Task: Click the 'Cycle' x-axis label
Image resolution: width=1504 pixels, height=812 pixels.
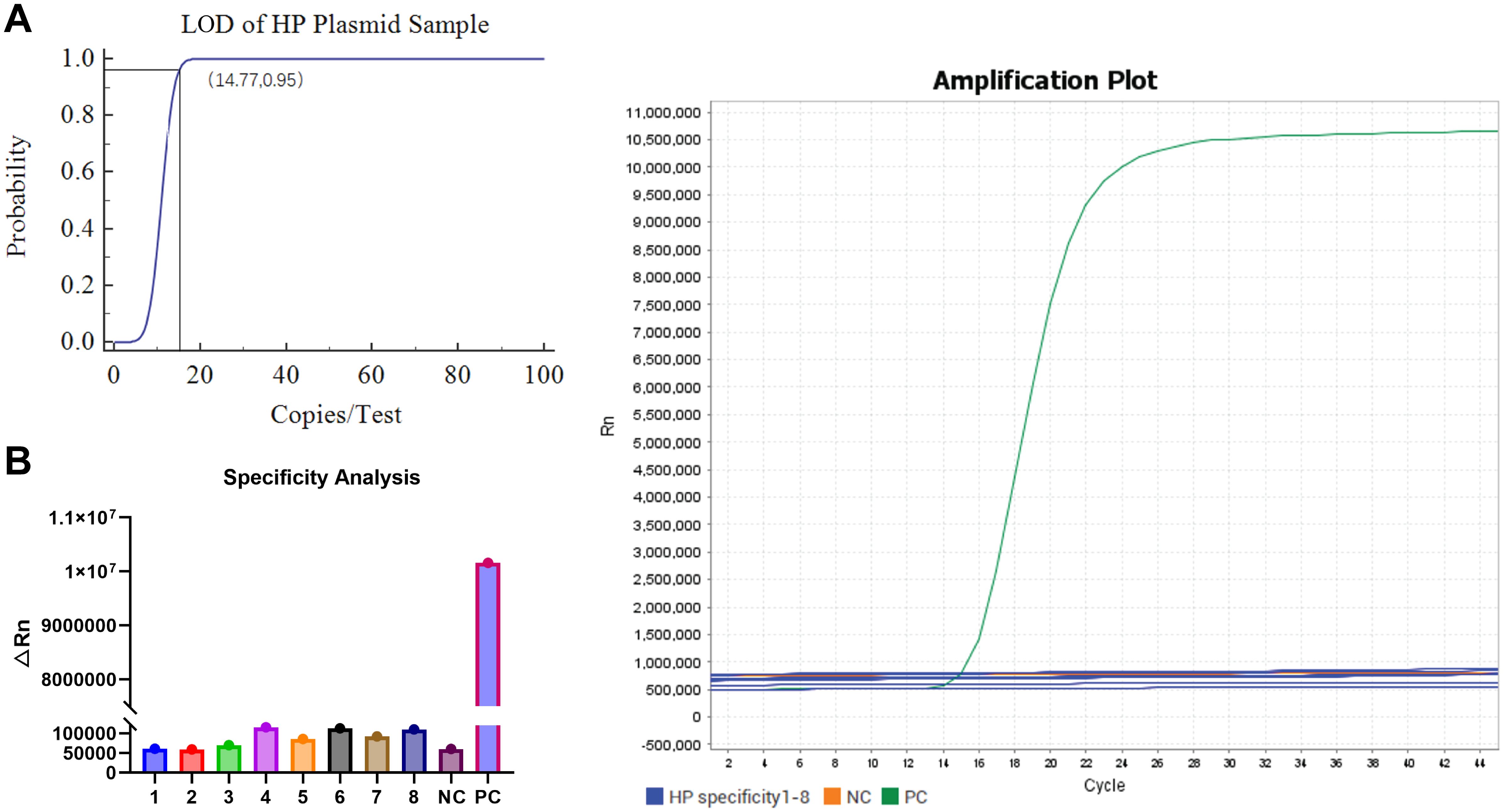Action: (1104, 785)
